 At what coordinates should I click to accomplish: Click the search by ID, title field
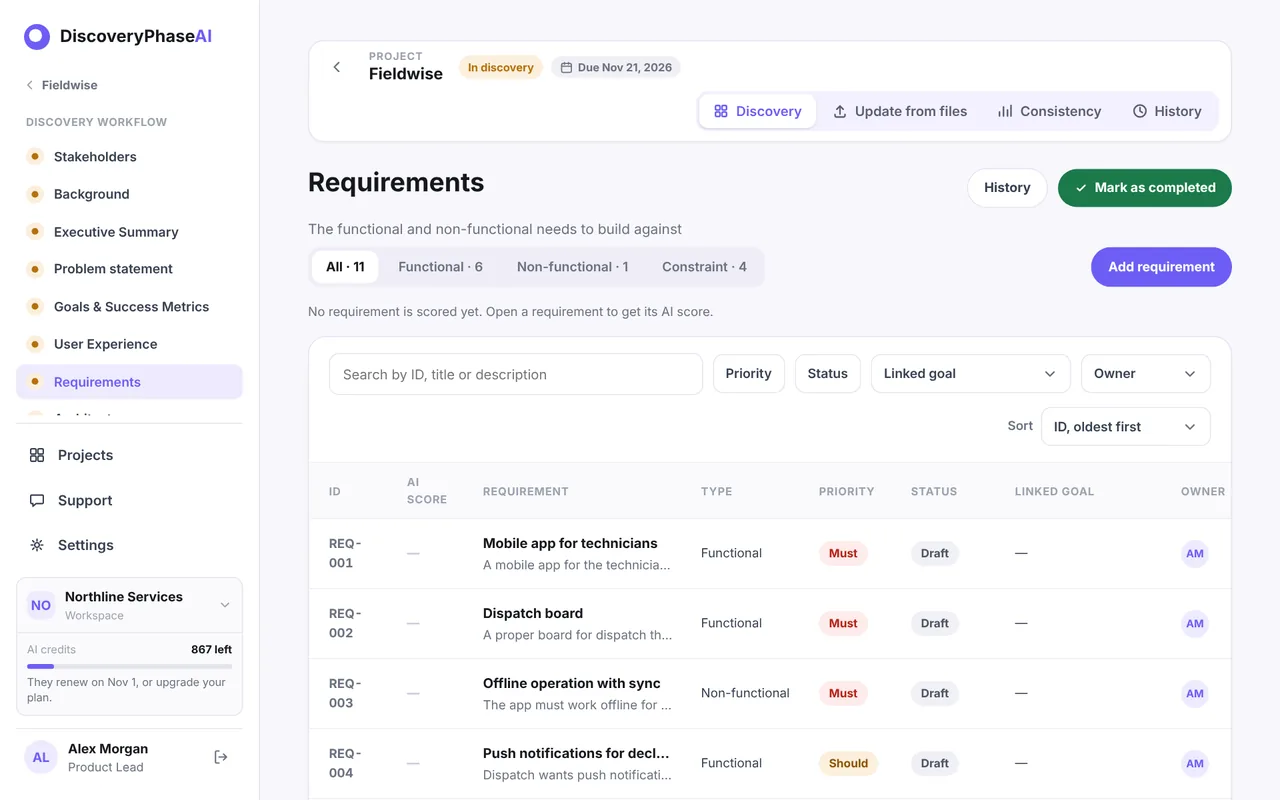coord(516,374)
